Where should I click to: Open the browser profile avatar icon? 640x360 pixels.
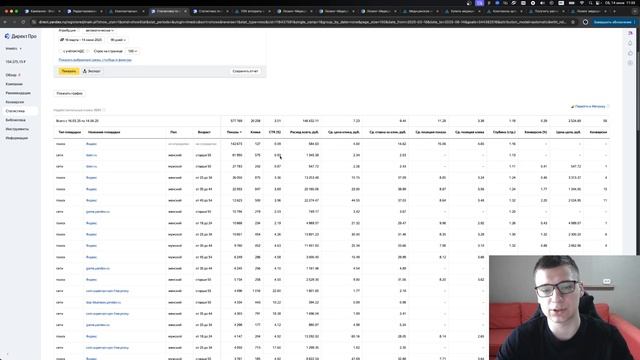[x=585, y=22]
